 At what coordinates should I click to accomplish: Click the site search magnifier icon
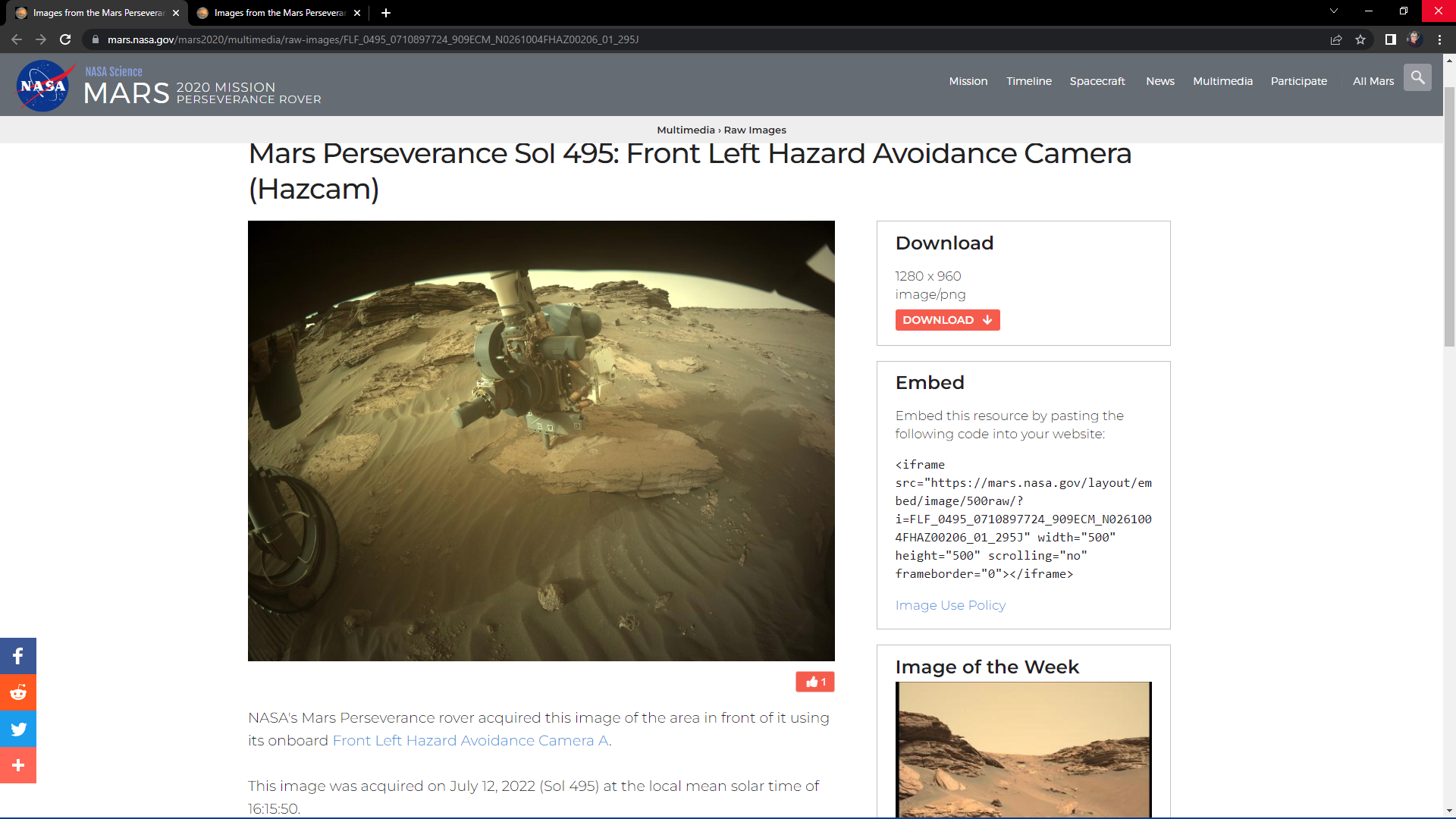(1417, 77)
